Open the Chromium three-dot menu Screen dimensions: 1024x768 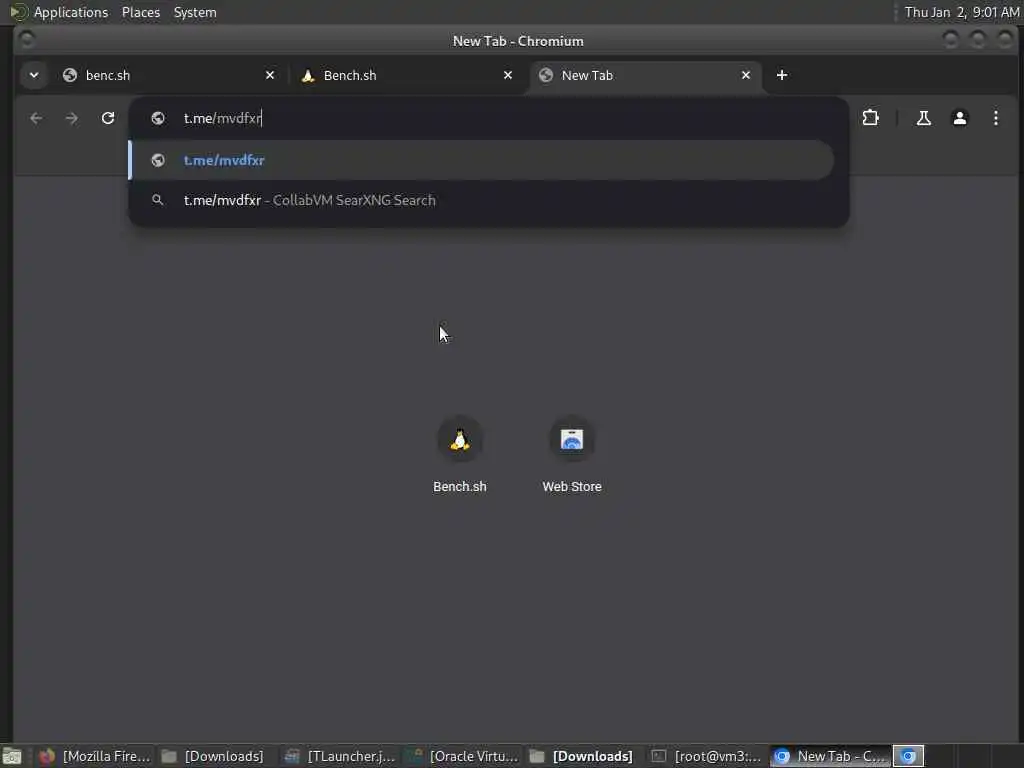995,118
